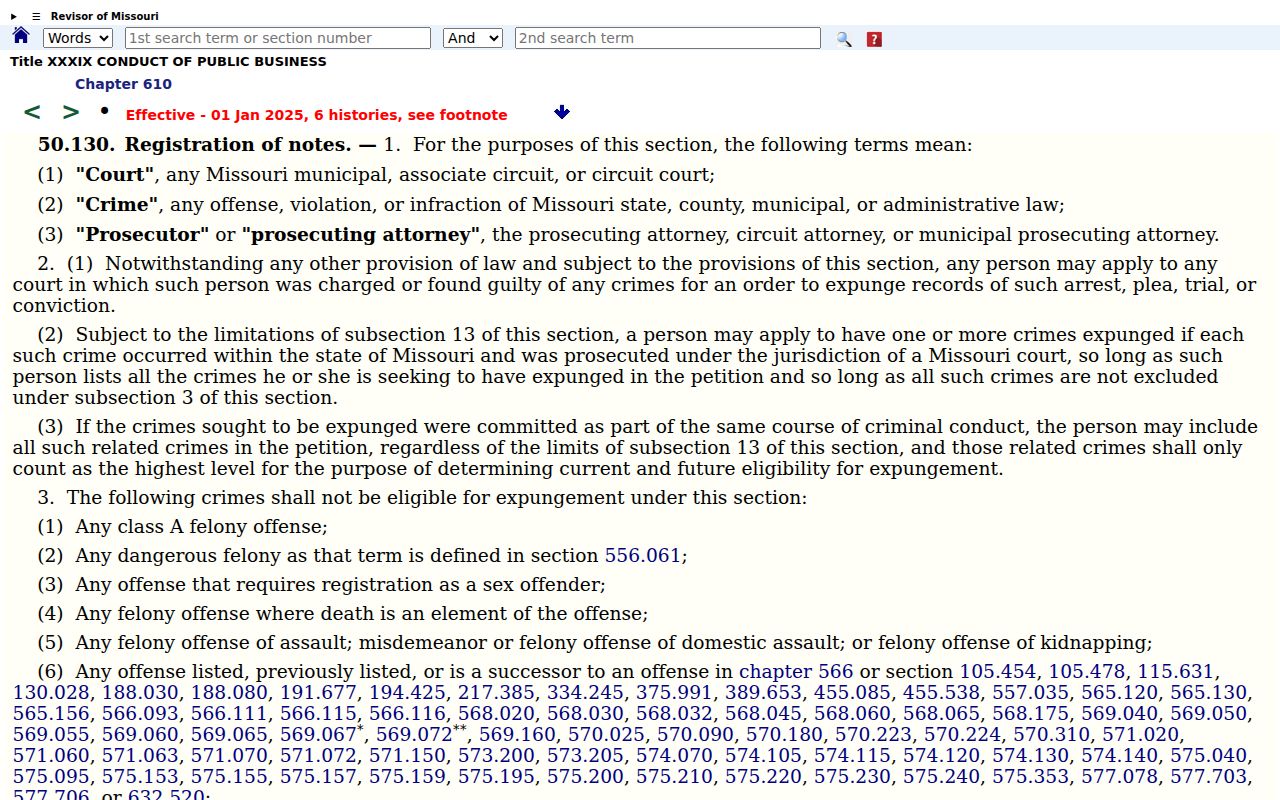The height and width of the screenshot is (800, 1280).
Task: Open section link 575.040
Action: [1208, 755]
